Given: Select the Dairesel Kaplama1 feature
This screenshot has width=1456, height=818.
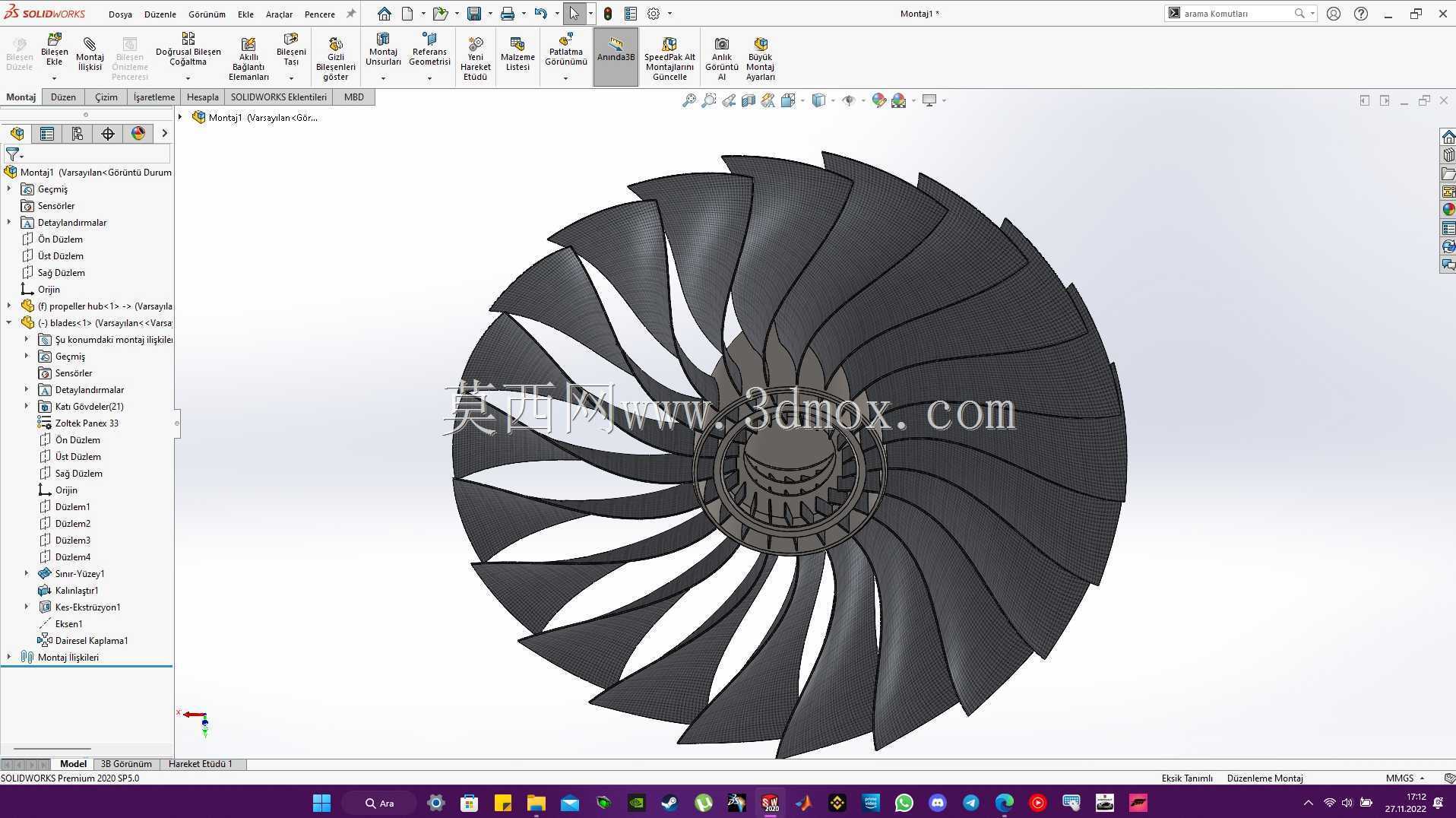Looking at the screenshot, I should (91, 641).
